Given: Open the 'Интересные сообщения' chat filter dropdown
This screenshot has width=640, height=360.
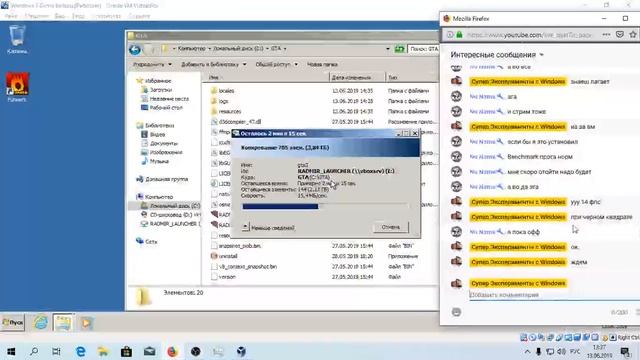Looking at the screenshot, I should [497, 54].
